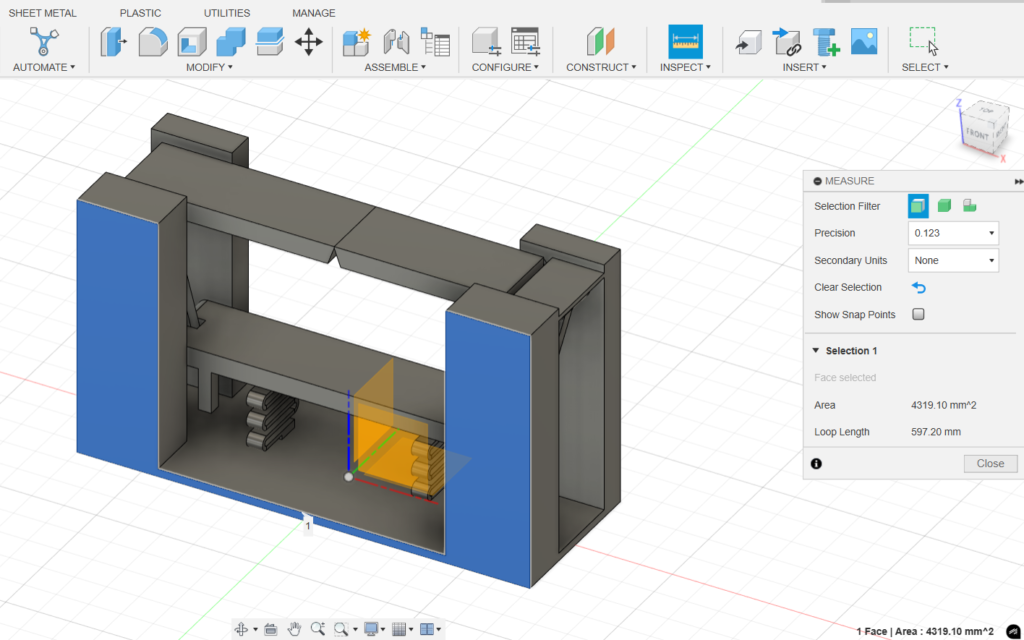Open the CONSTRUCT dropdown menu
Image resolution: width=1024 pixels, height=640 pixels.
click(x=601, y=67)
